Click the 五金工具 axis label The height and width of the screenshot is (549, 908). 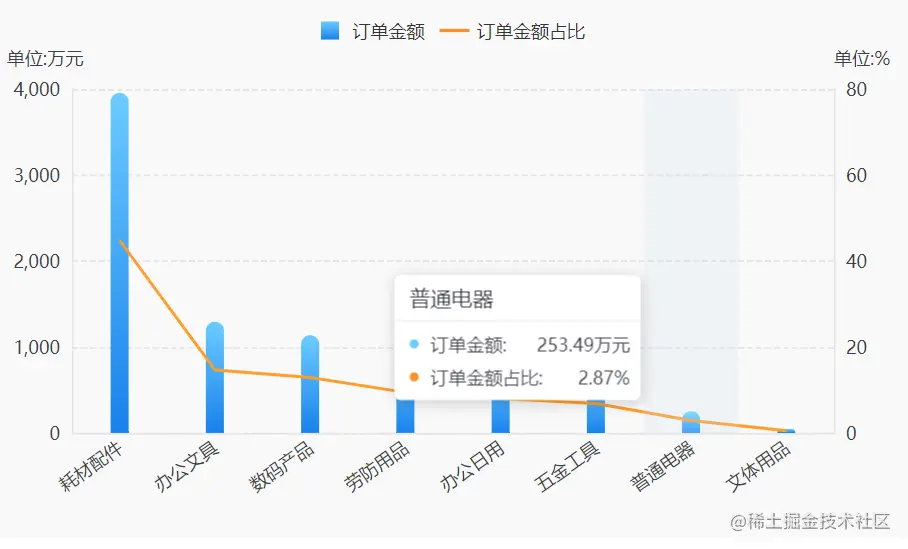pyautogui.click(x=567, y=467)
